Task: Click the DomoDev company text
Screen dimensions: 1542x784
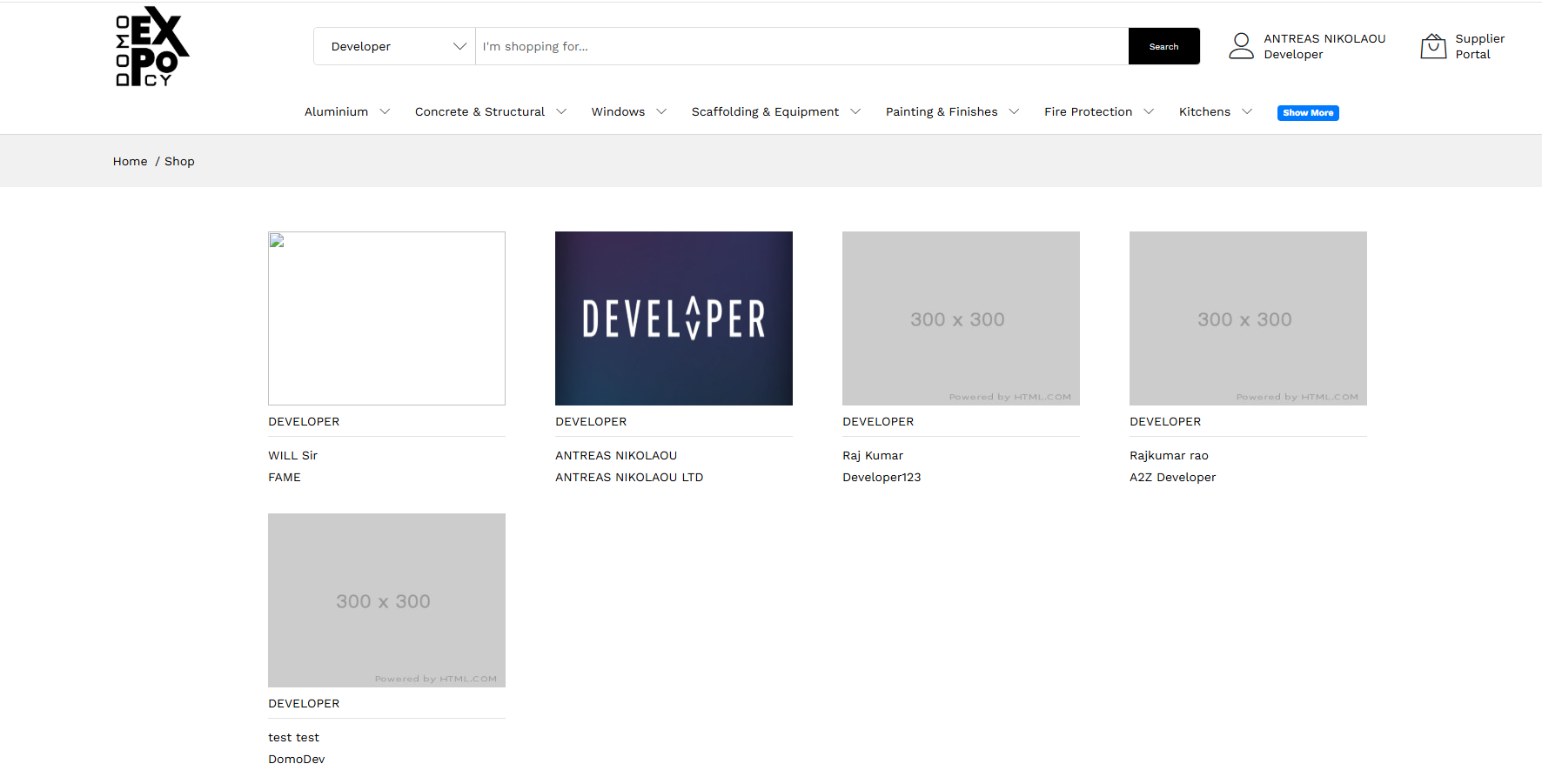Action: click(296, 759)
